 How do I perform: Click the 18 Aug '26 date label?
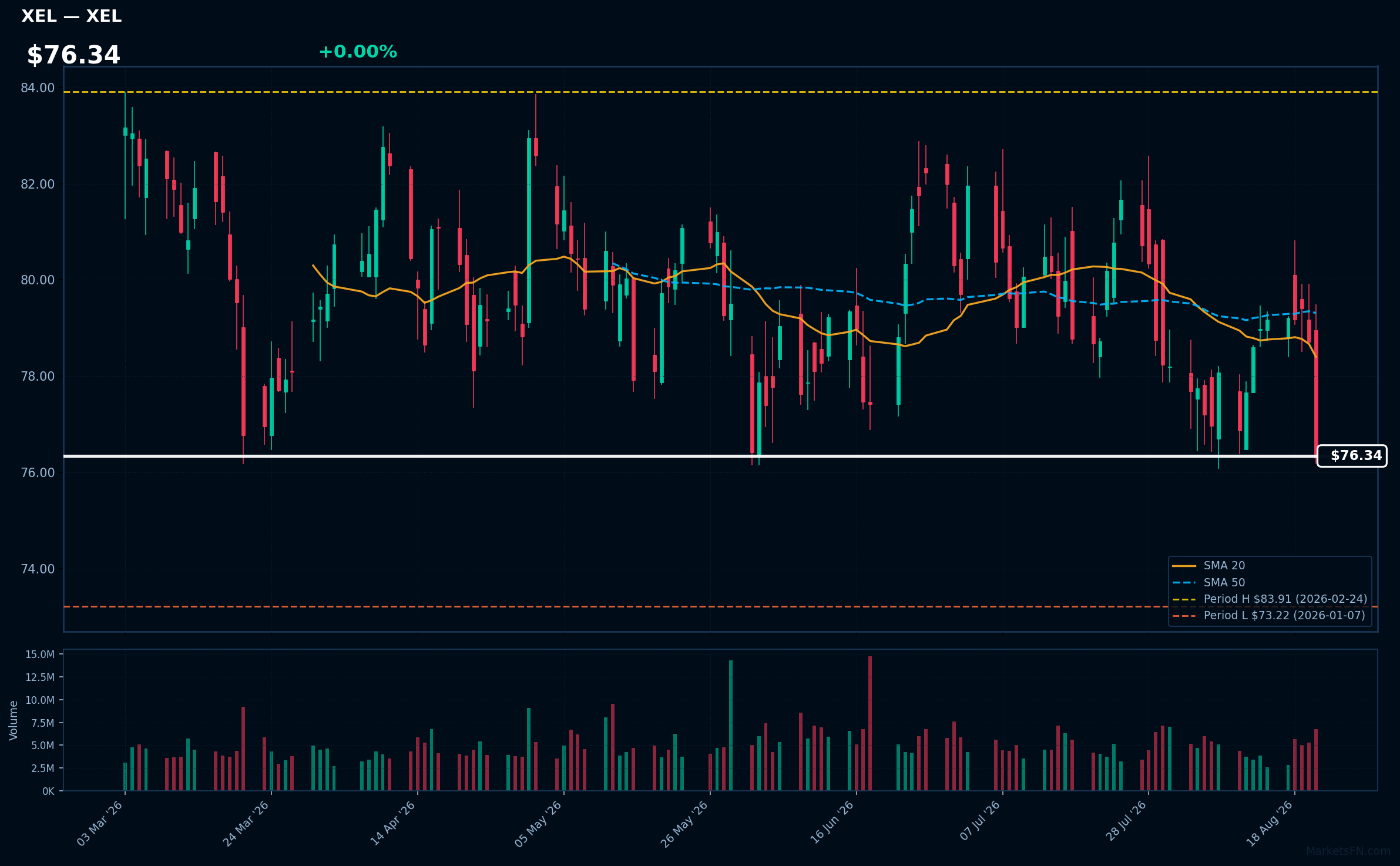click(x=1270, y=824)
